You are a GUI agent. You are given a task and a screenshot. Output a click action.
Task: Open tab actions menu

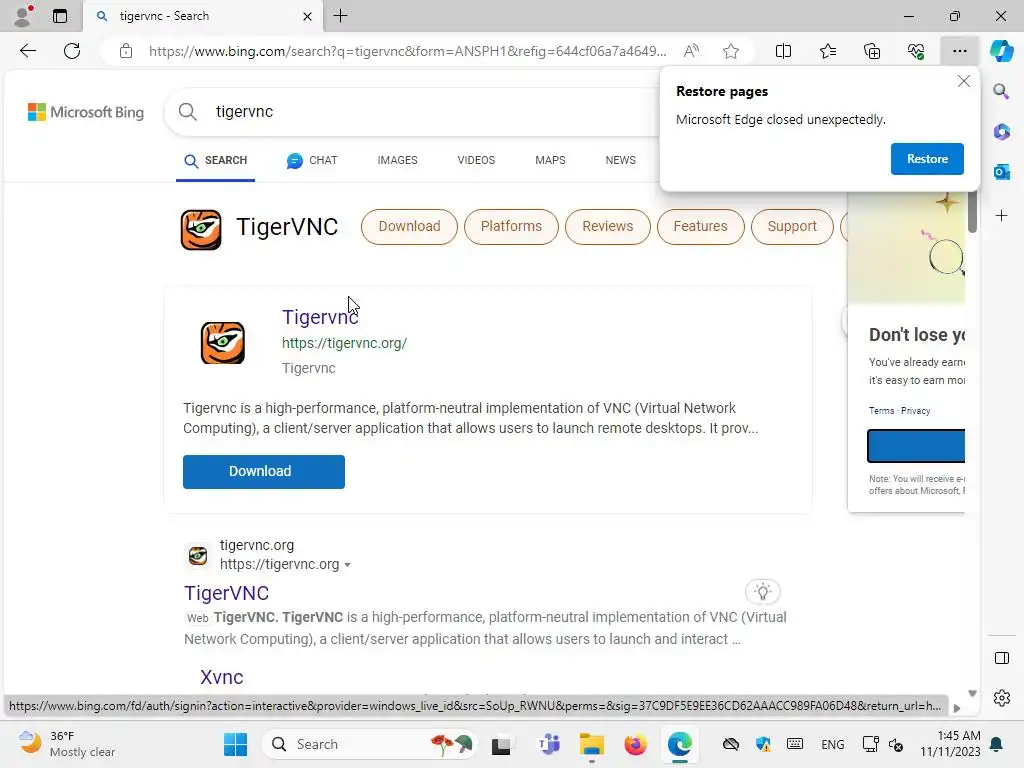pos(59,16)
